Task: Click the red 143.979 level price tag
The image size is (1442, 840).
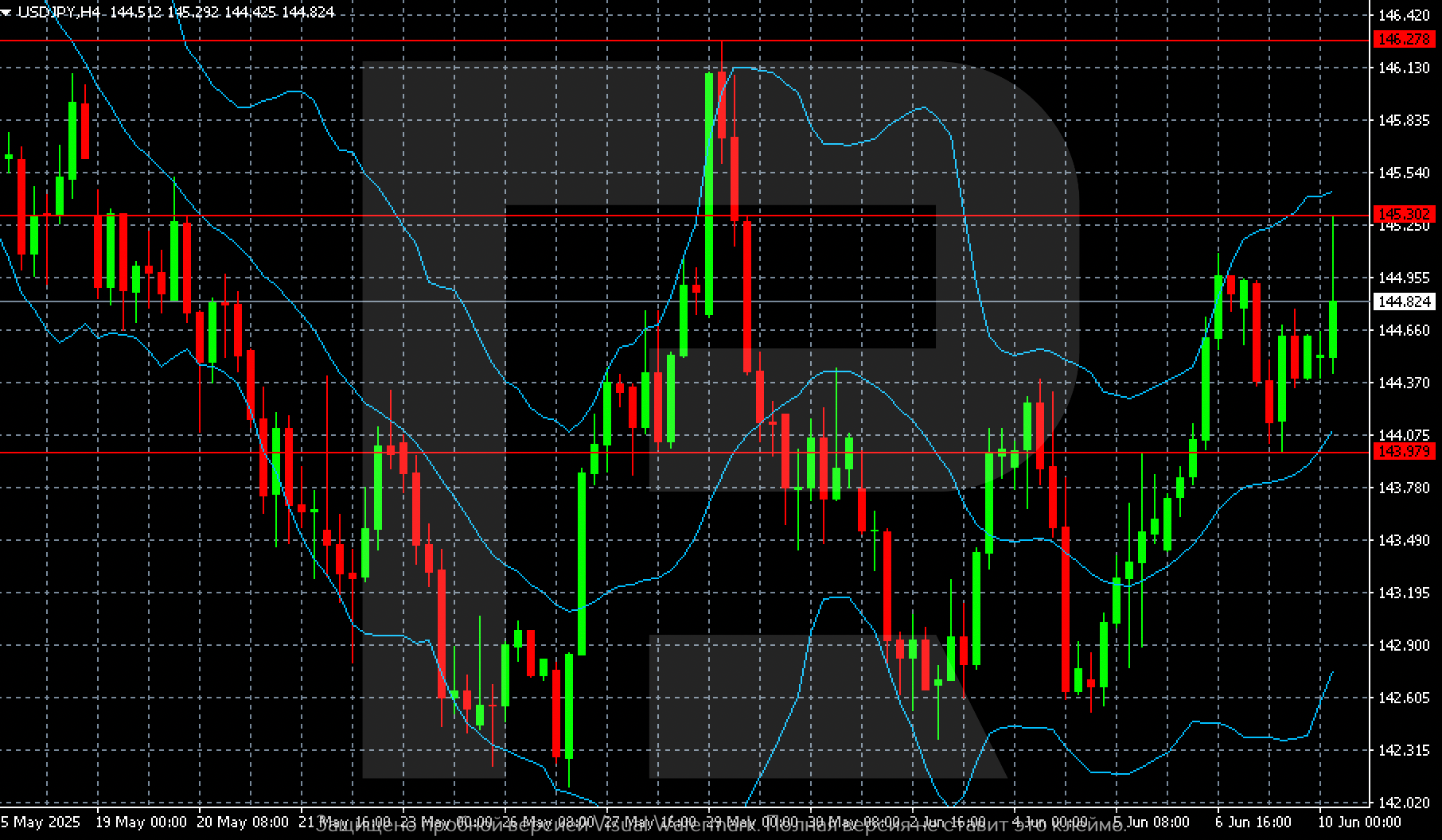Action: (1405, 451)
